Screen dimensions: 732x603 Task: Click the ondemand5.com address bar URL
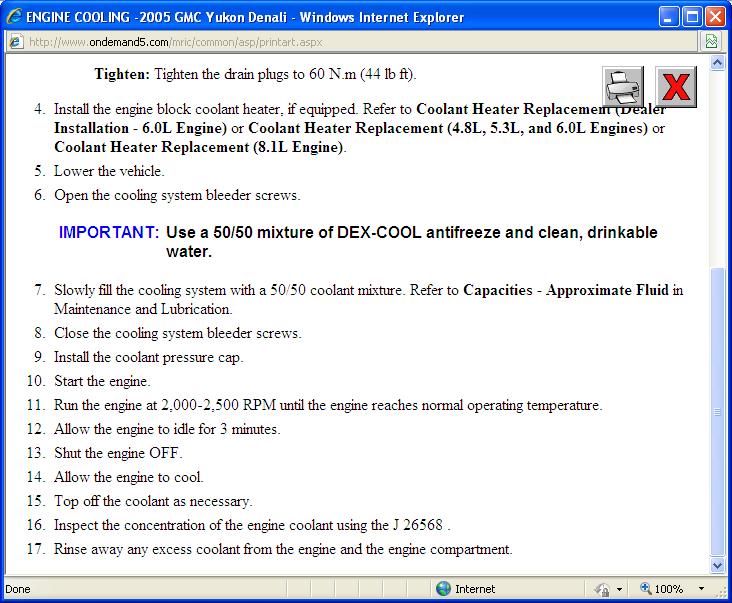click(x=176, y=42)
